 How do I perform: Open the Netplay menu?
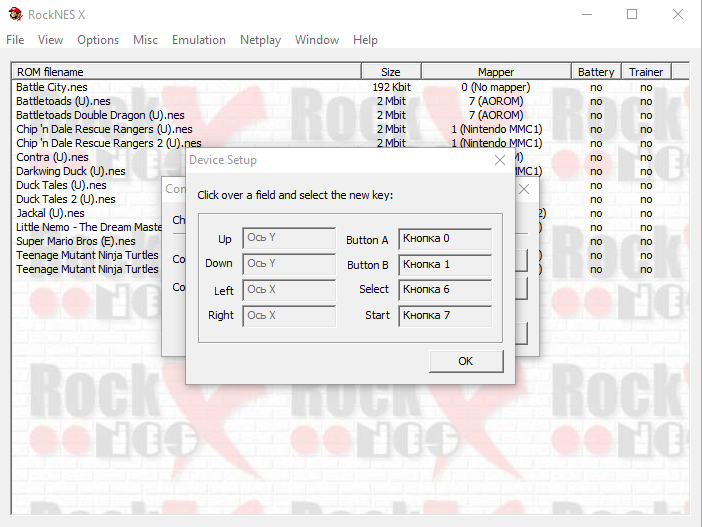tap(260, 40)
